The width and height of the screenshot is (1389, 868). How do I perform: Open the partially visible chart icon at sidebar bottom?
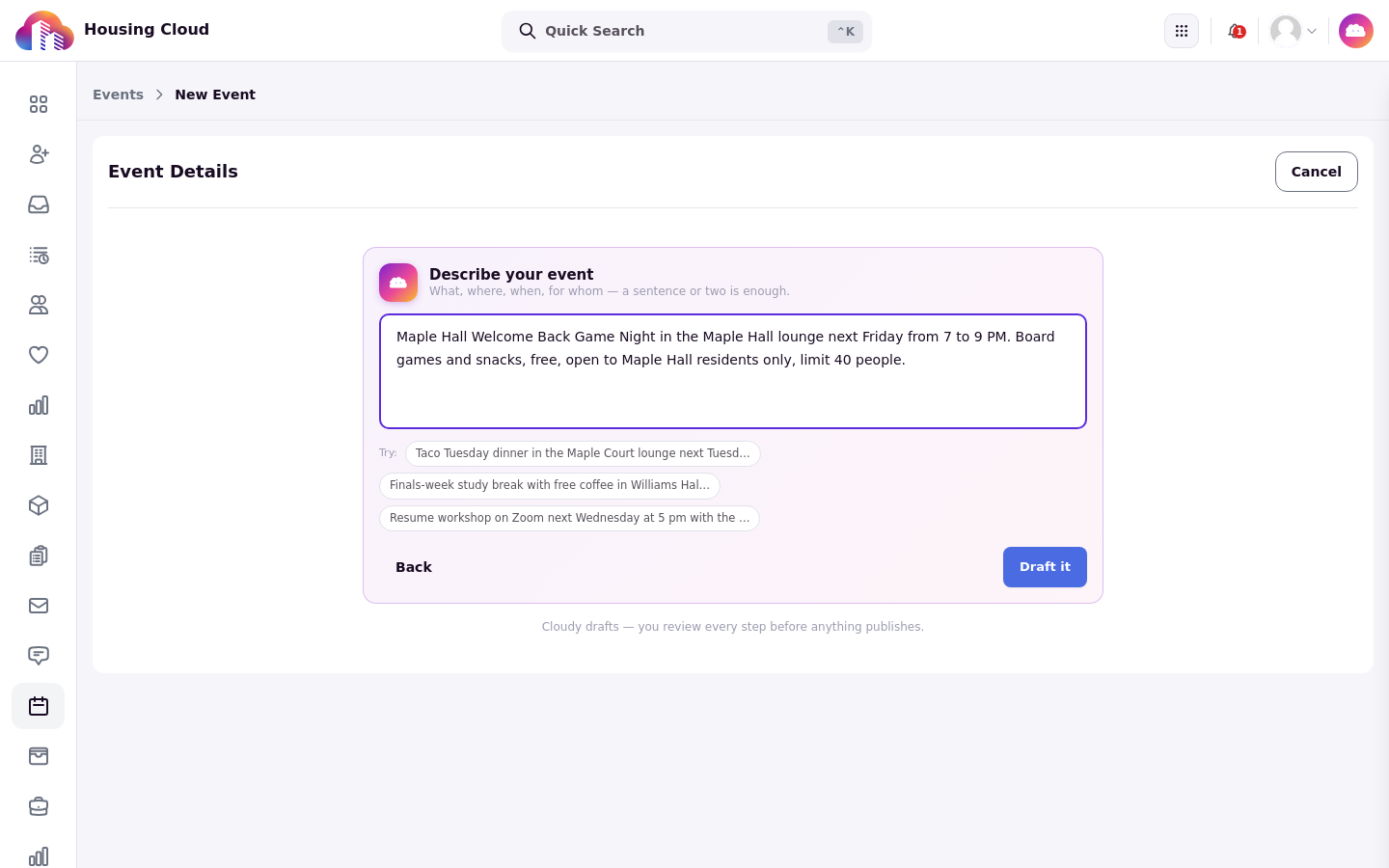tap(39, 856)
